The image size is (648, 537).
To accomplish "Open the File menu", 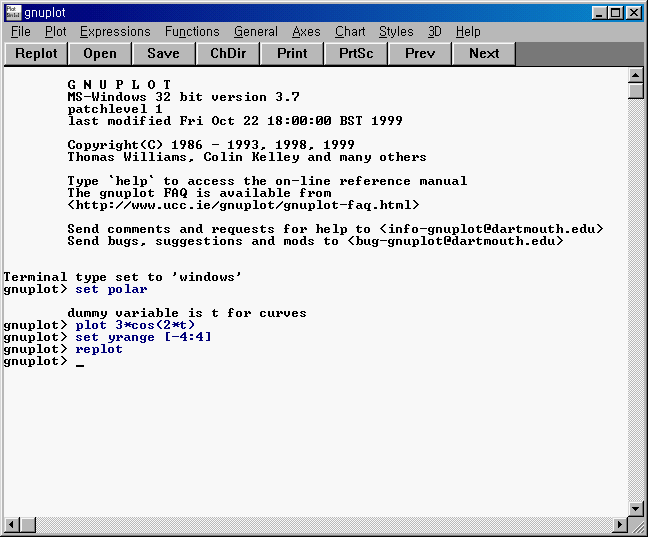I will pos(21,32).
